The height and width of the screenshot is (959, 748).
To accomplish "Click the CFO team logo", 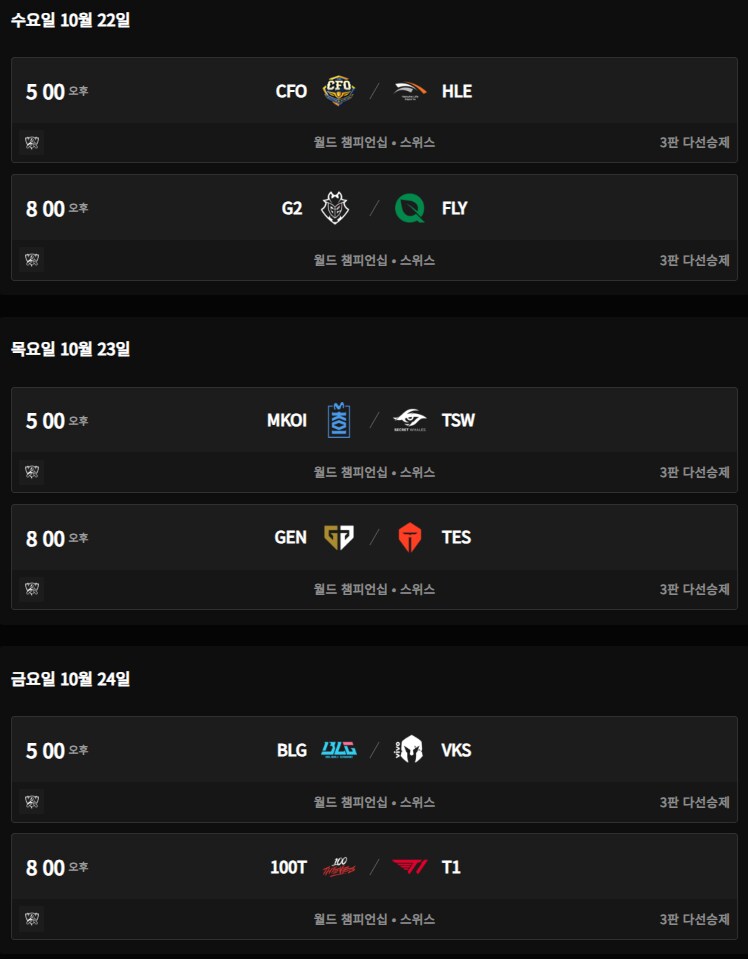I will (338, 91).
